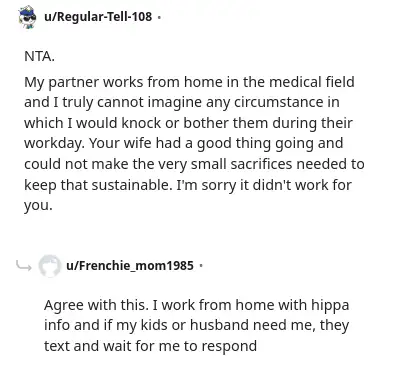Visit the u/Frenchie_mom1985 profile link
The width and height of the screenshot is (400, 381).
pos(130,266)
